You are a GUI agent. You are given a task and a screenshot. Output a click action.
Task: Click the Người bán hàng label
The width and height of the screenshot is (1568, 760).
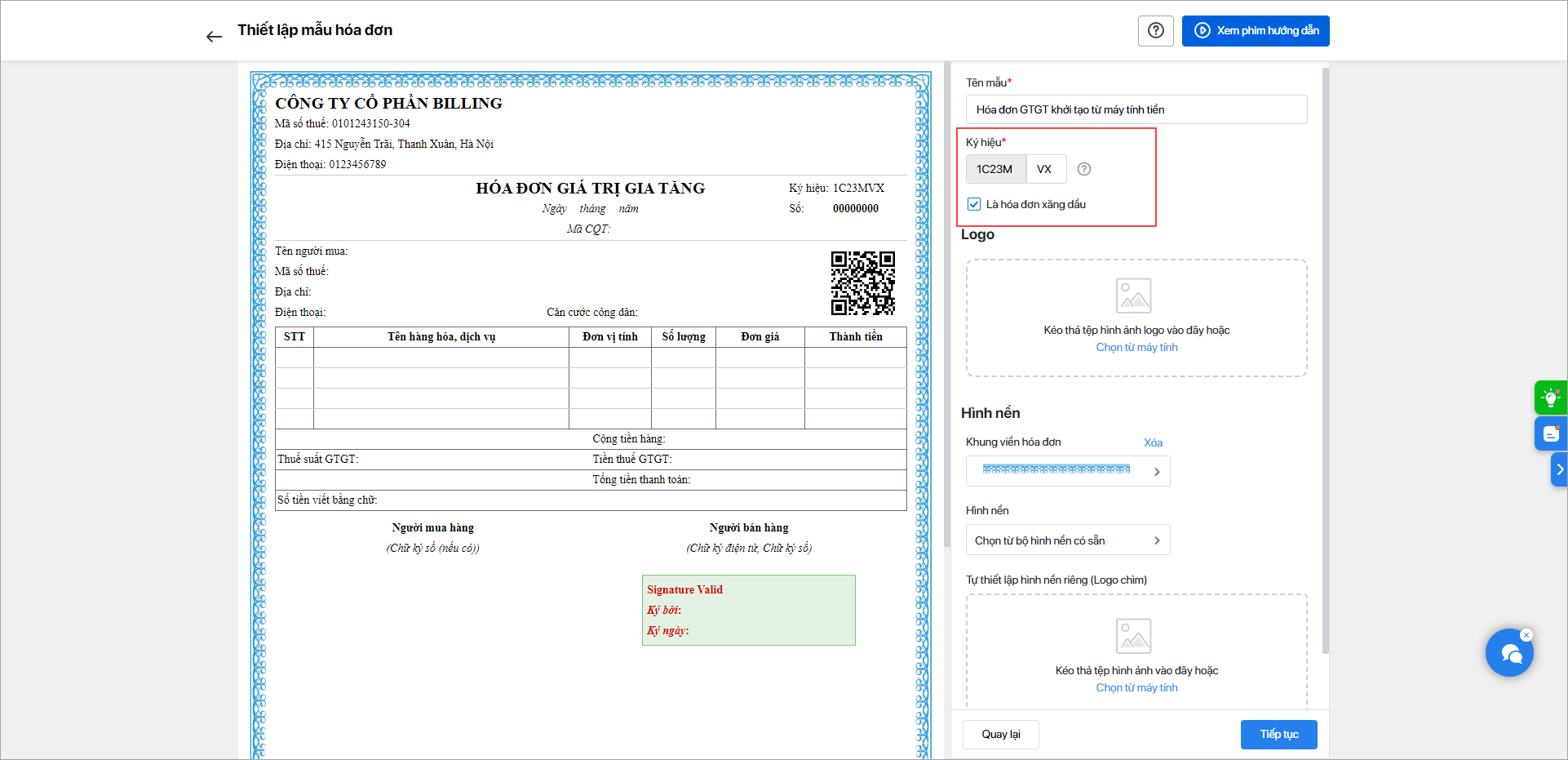click(749, 528)
